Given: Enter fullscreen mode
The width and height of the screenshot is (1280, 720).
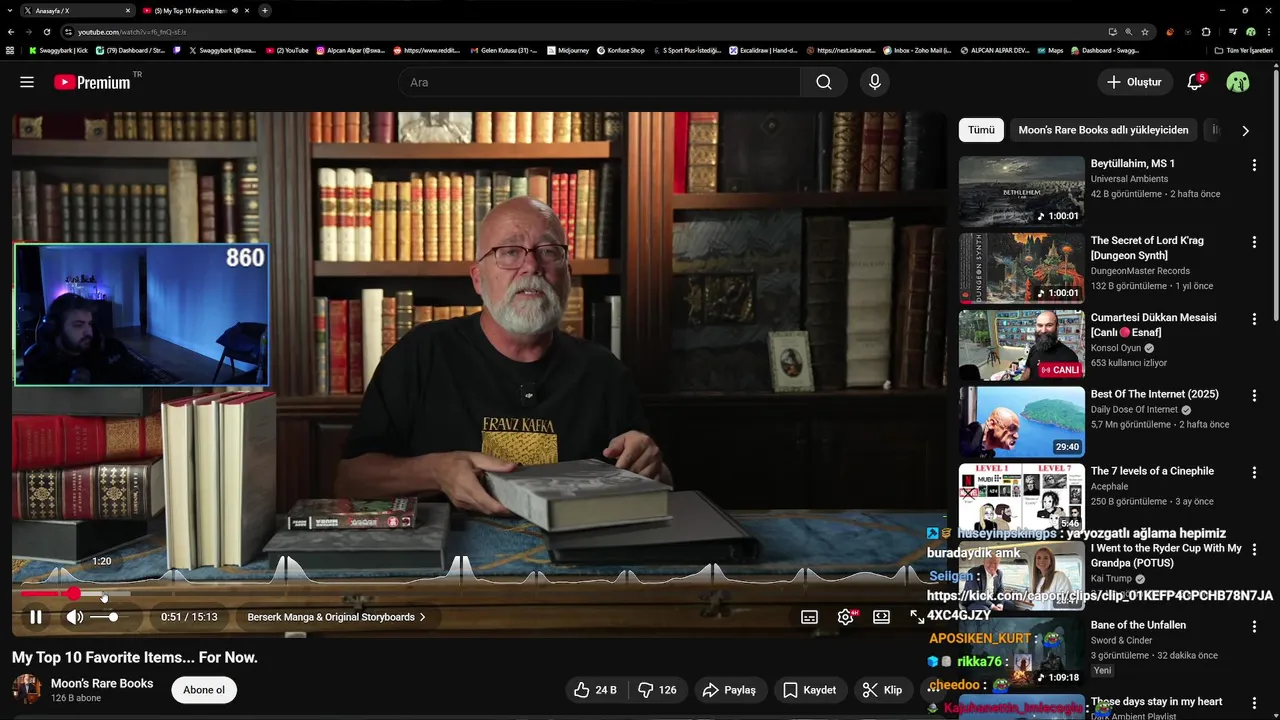Looking at the screenshot, I should [917, 617].
